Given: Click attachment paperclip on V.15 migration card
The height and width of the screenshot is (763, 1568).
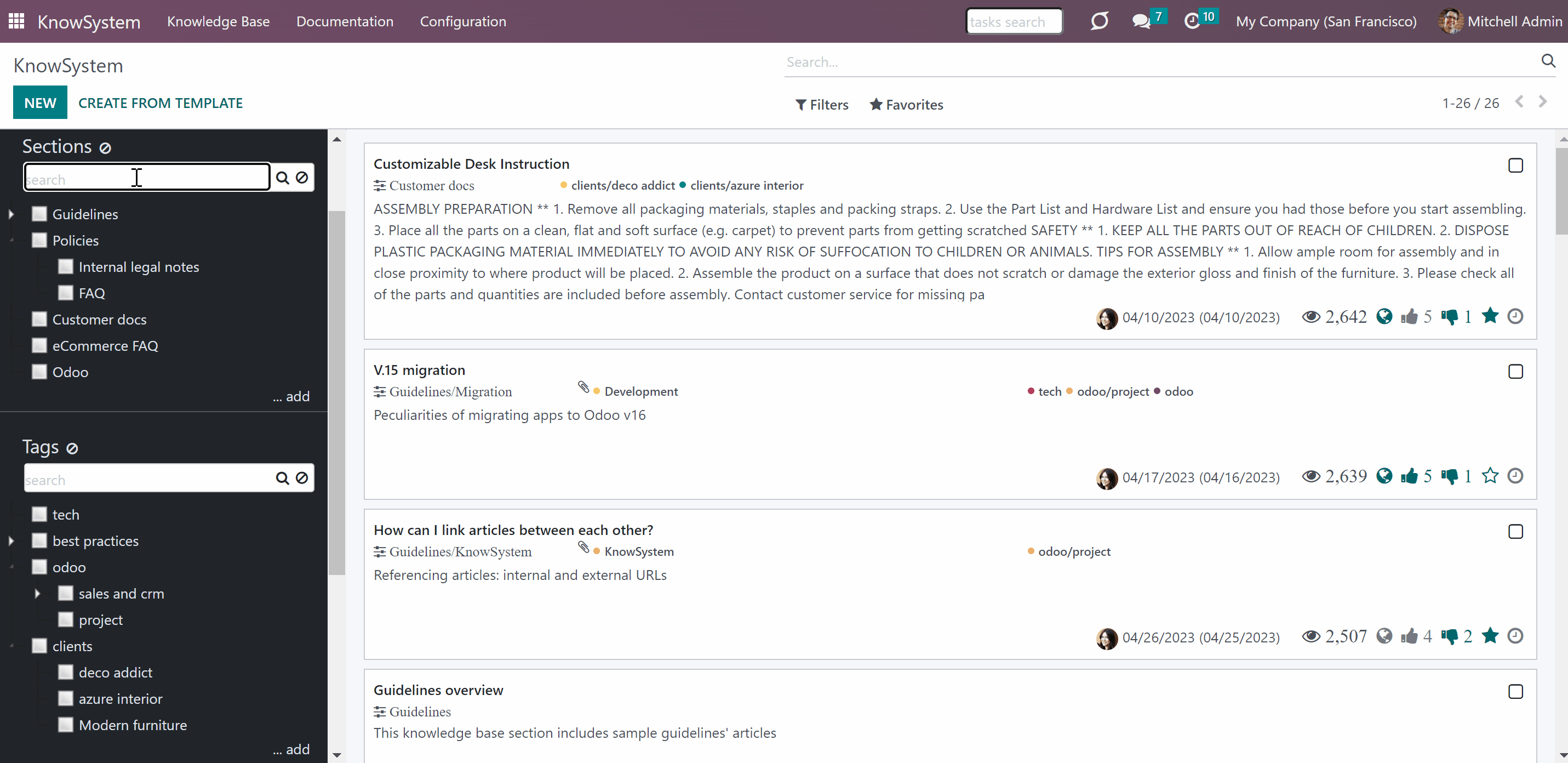Looking at the screenshot, I should click(x=583, y=388).
